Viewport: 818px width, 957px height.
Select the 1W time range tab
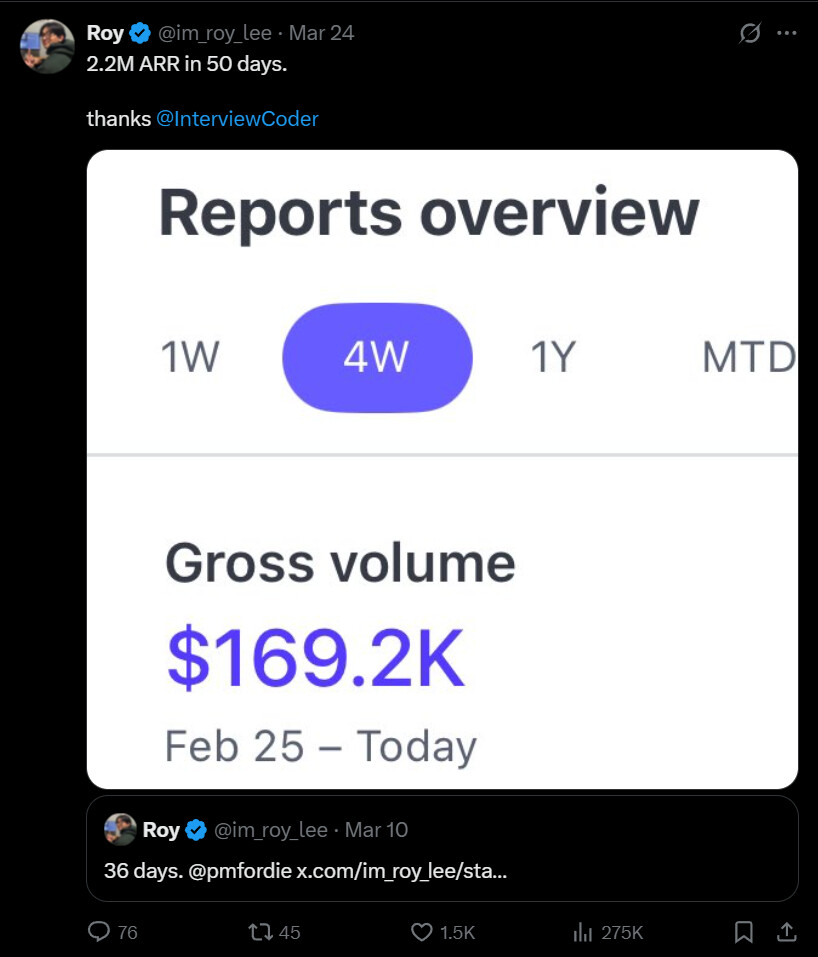pyautogui.click(x=189, y=357)
